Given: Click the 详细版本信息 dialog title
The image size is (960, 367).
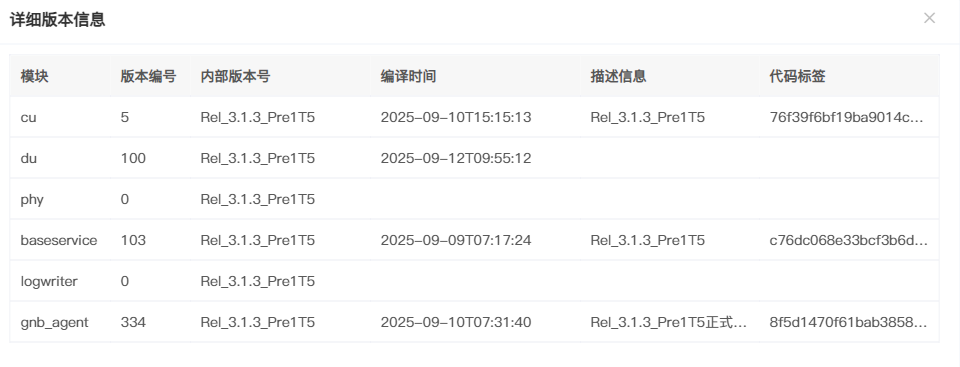Looking at the screenshot, I should pyautogui.click(x=58, y=20).
